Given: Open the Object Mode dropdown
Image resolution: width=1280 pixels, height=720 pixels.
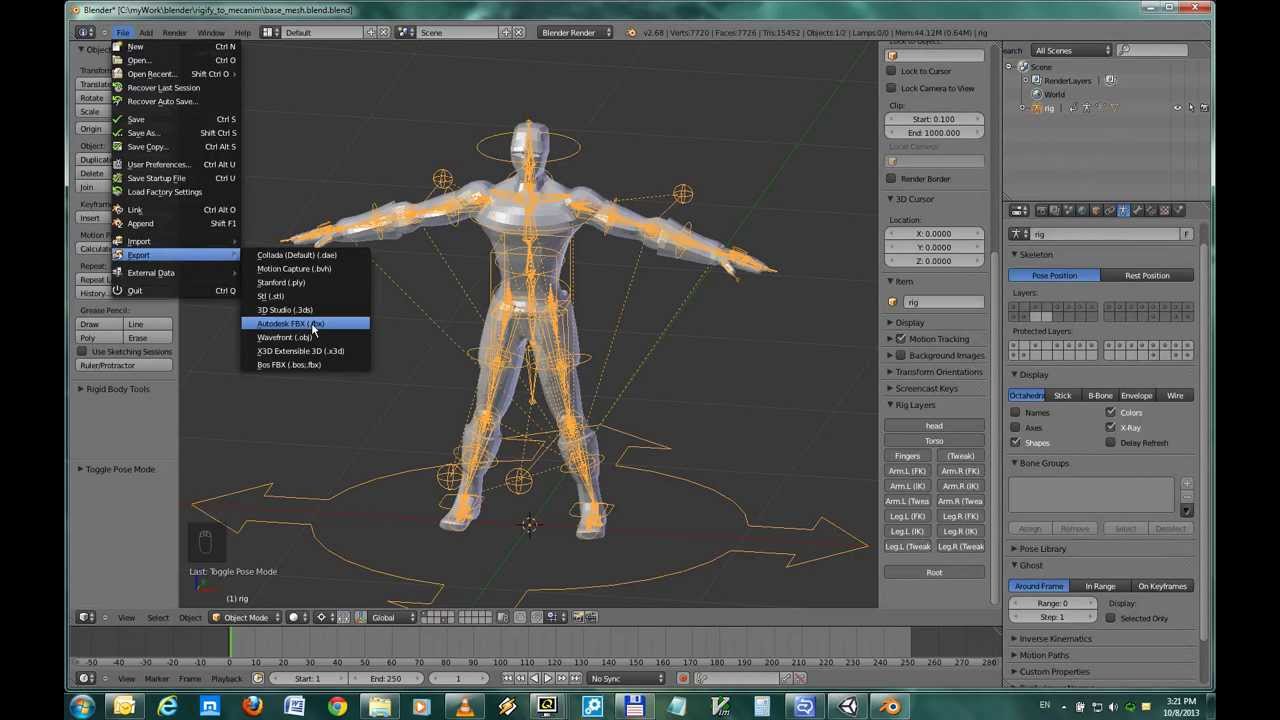Looking at the screenshot, I should click(245, 617).
